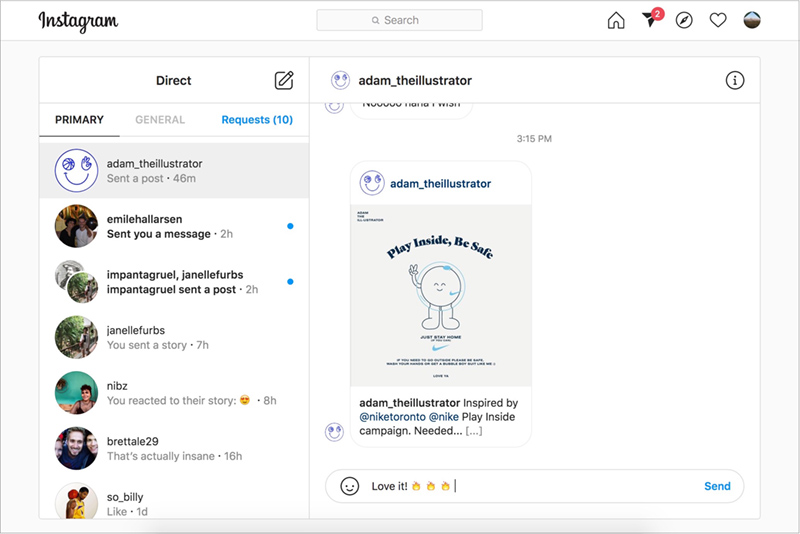This screenshot has height=534, width=800.
Task: Open emoji picker smiley icon
Action: pos(349,486)
